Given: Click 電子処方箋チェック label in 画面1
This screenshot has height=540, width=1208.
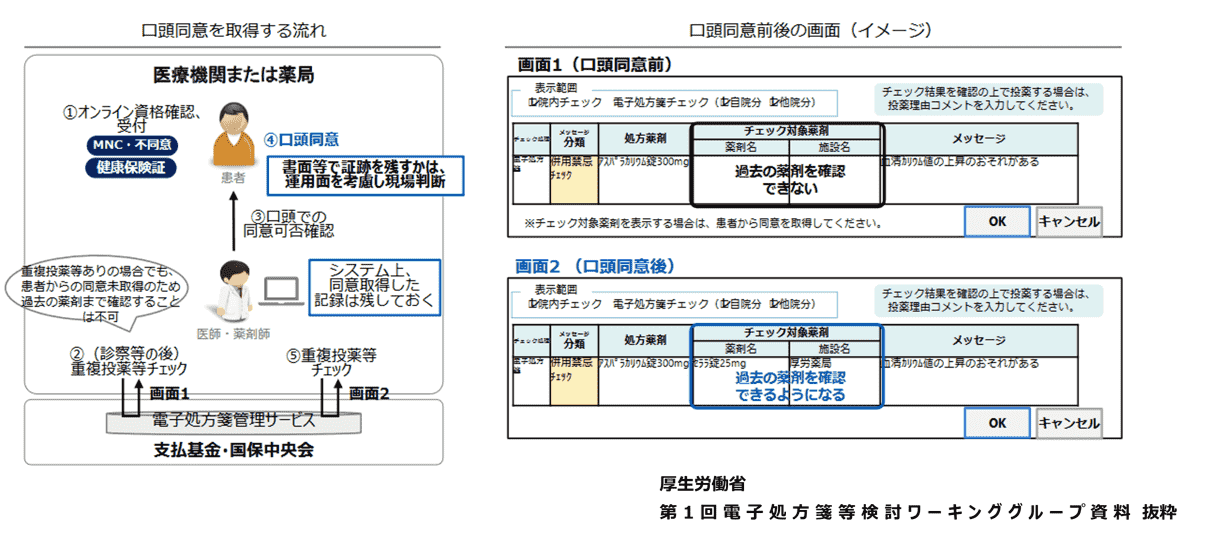Looking at the screenshot, I should (659, 102).
